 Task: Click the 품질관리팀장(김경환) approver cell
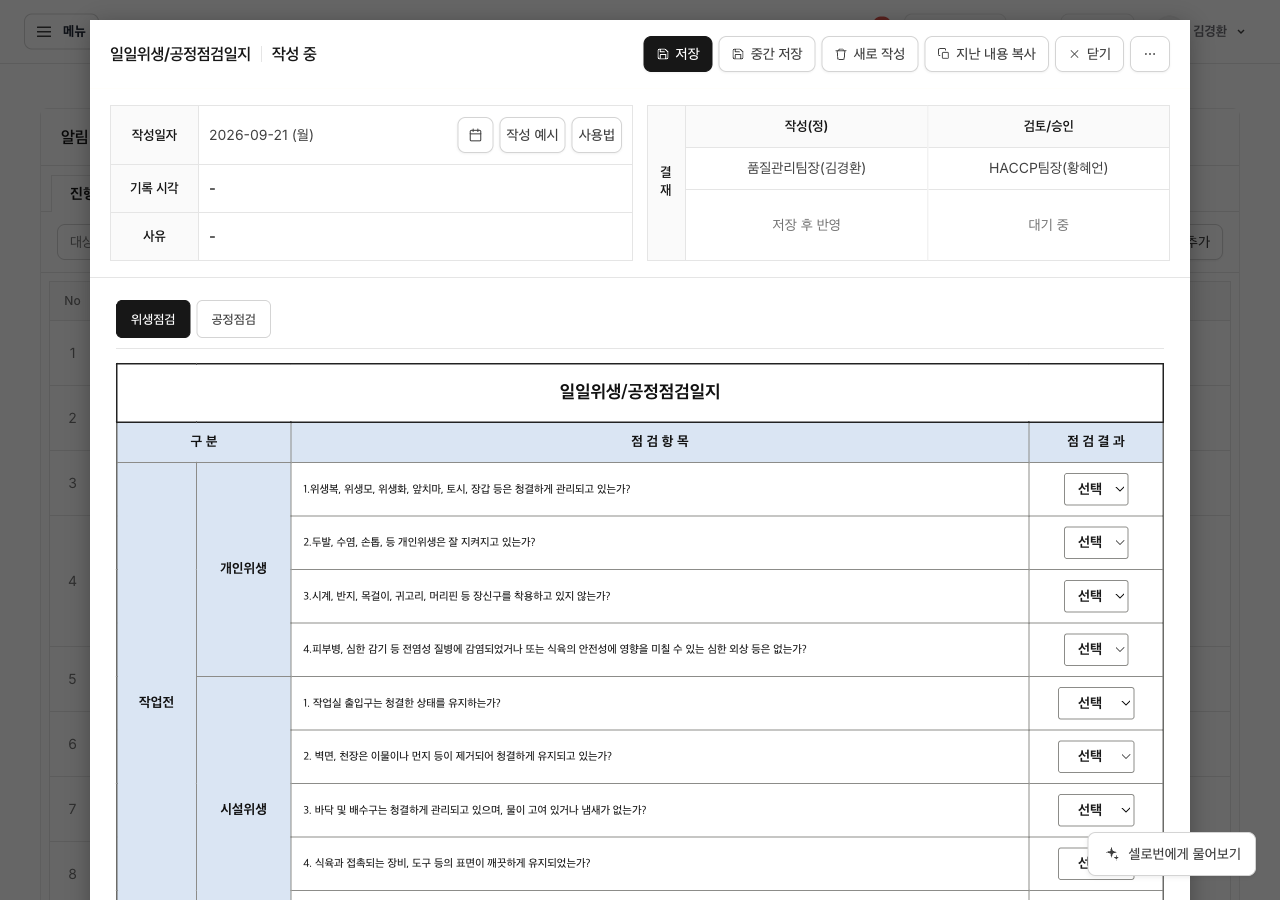(x=806, y=168)
